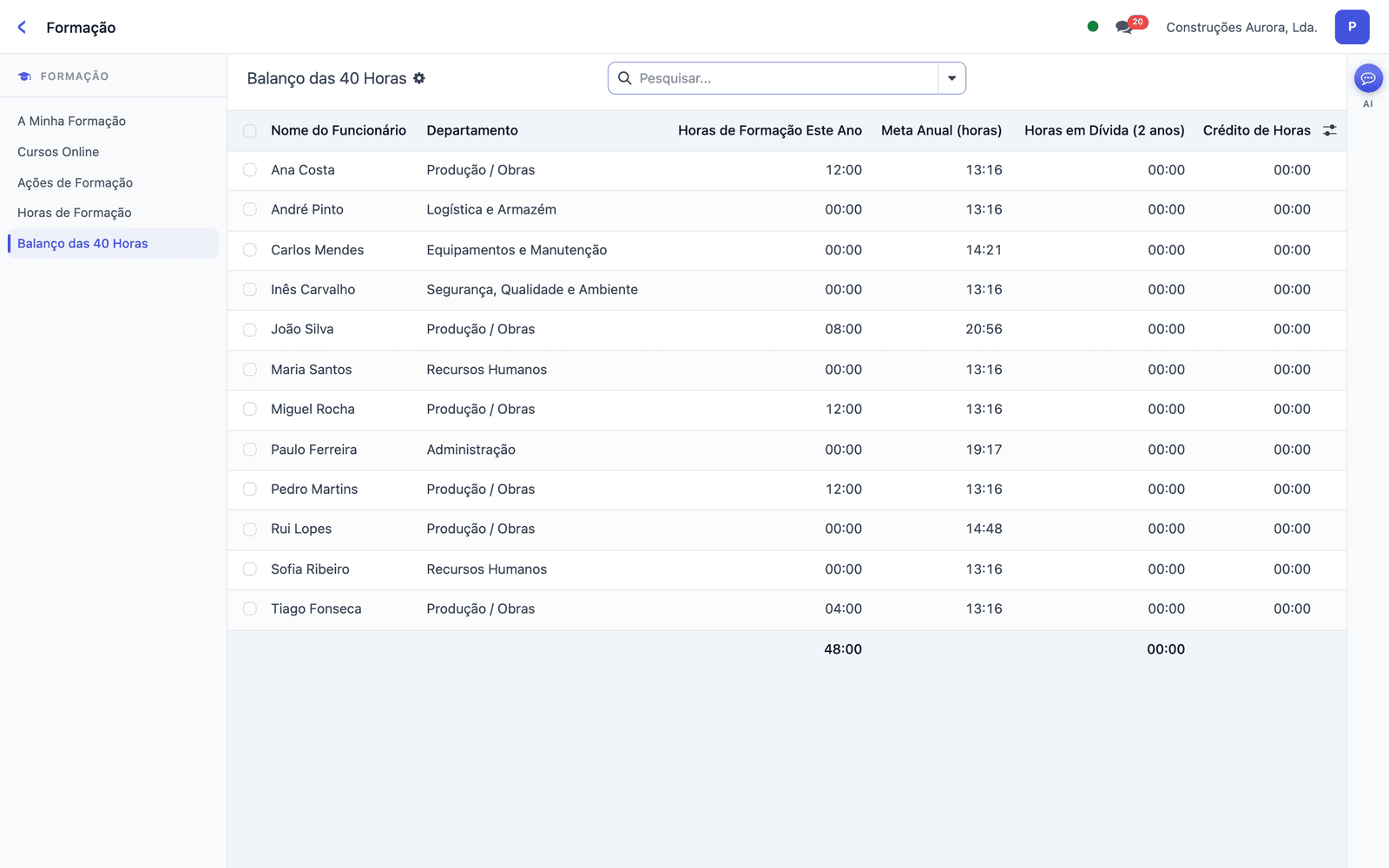Screen dimensions: 1389x868
Task: Expand the search filter dropdown arrow
Action: (951, 78)
